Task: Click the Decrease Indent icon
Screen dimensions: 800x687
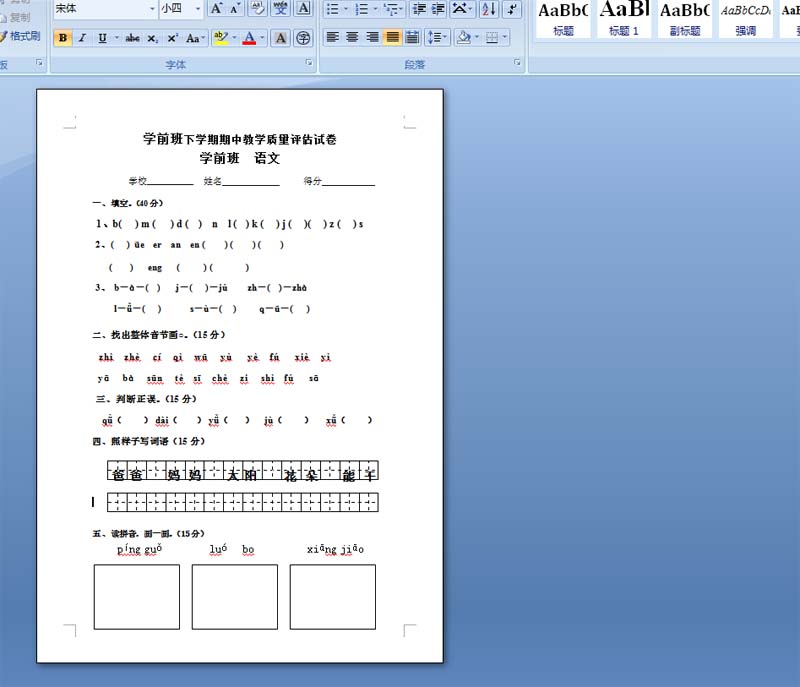Action: click(419, 8)
